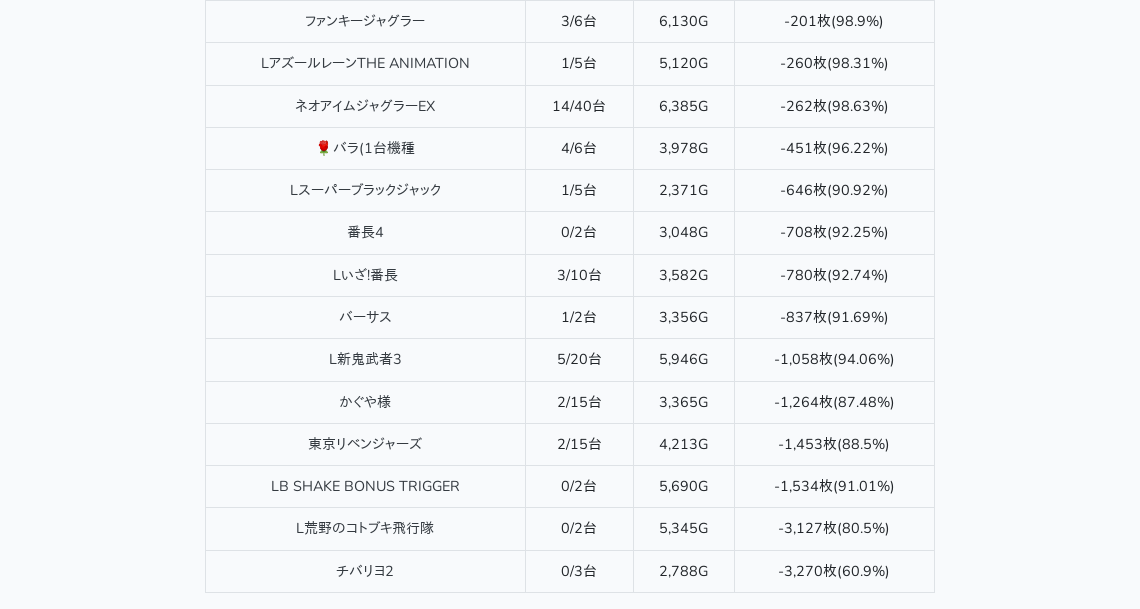Click the Lスーパーブラックジャック cell
The width and height of the screenshot is (1140, 609).
pos(365,190)
